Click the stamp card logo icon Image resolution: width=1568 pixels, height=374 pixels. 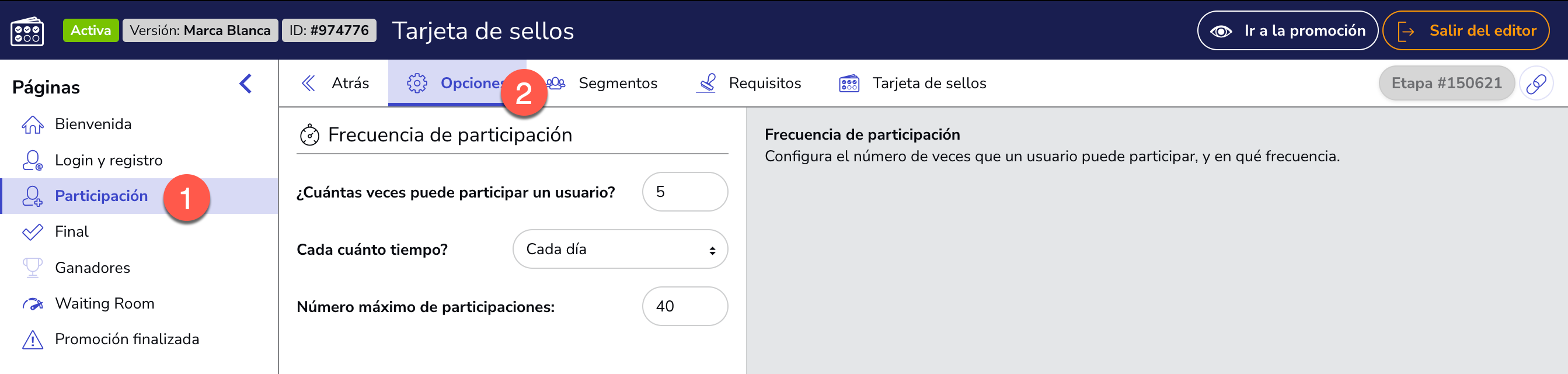27,30
